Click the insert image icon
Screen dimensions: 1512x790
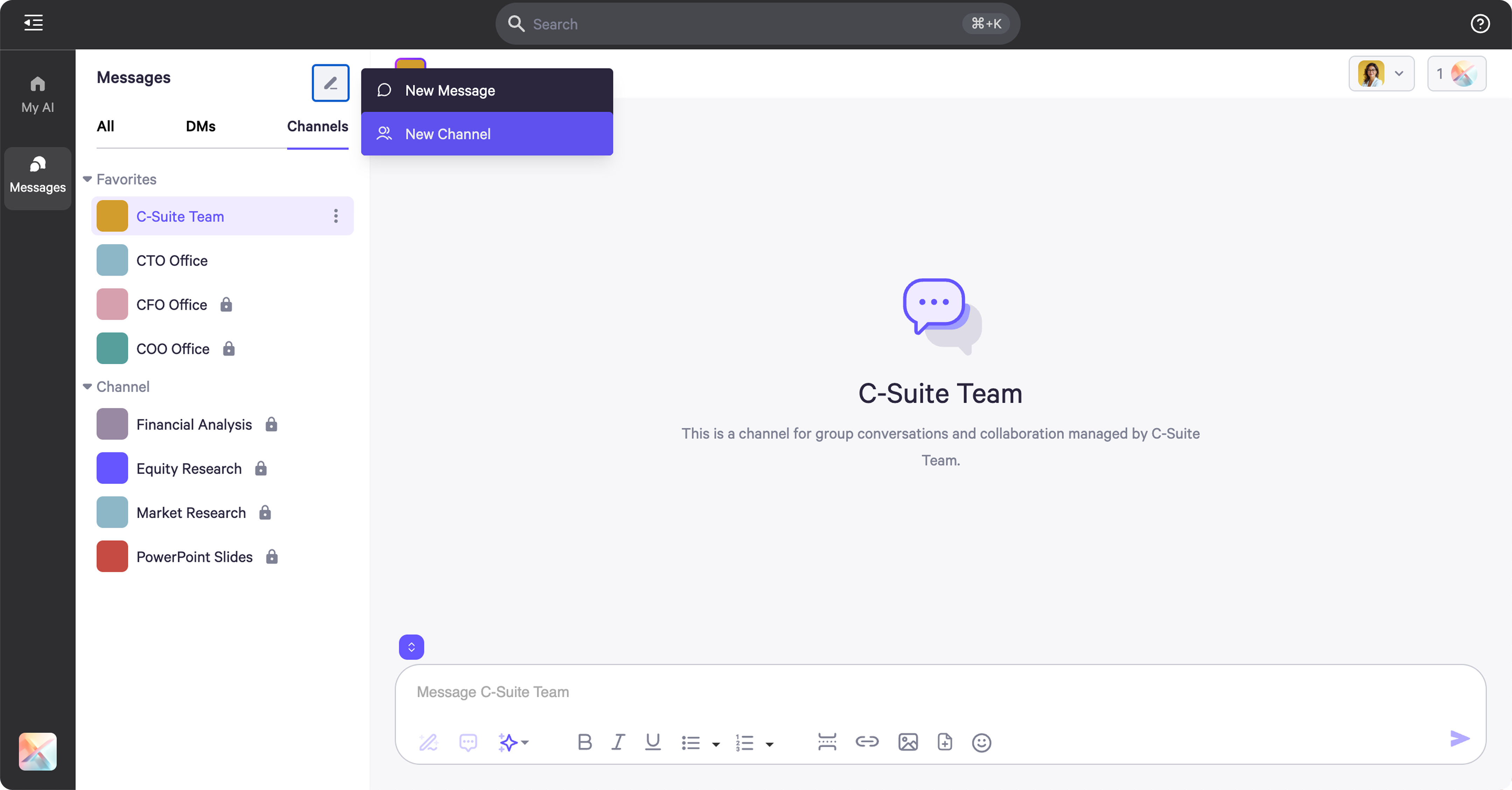point(908,742)
